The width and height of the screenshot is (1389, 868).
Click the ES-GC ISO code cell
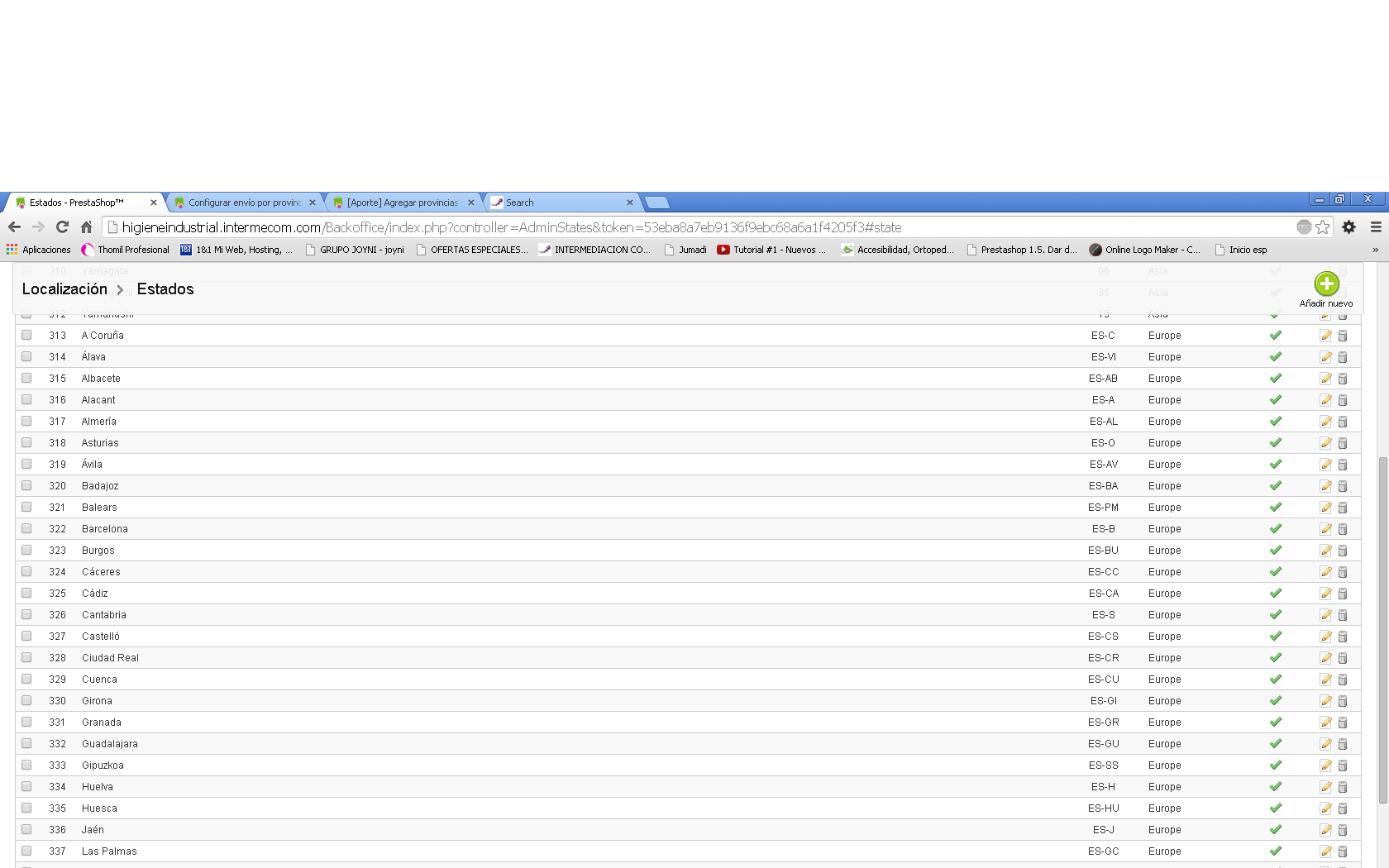click(1104, 851)
